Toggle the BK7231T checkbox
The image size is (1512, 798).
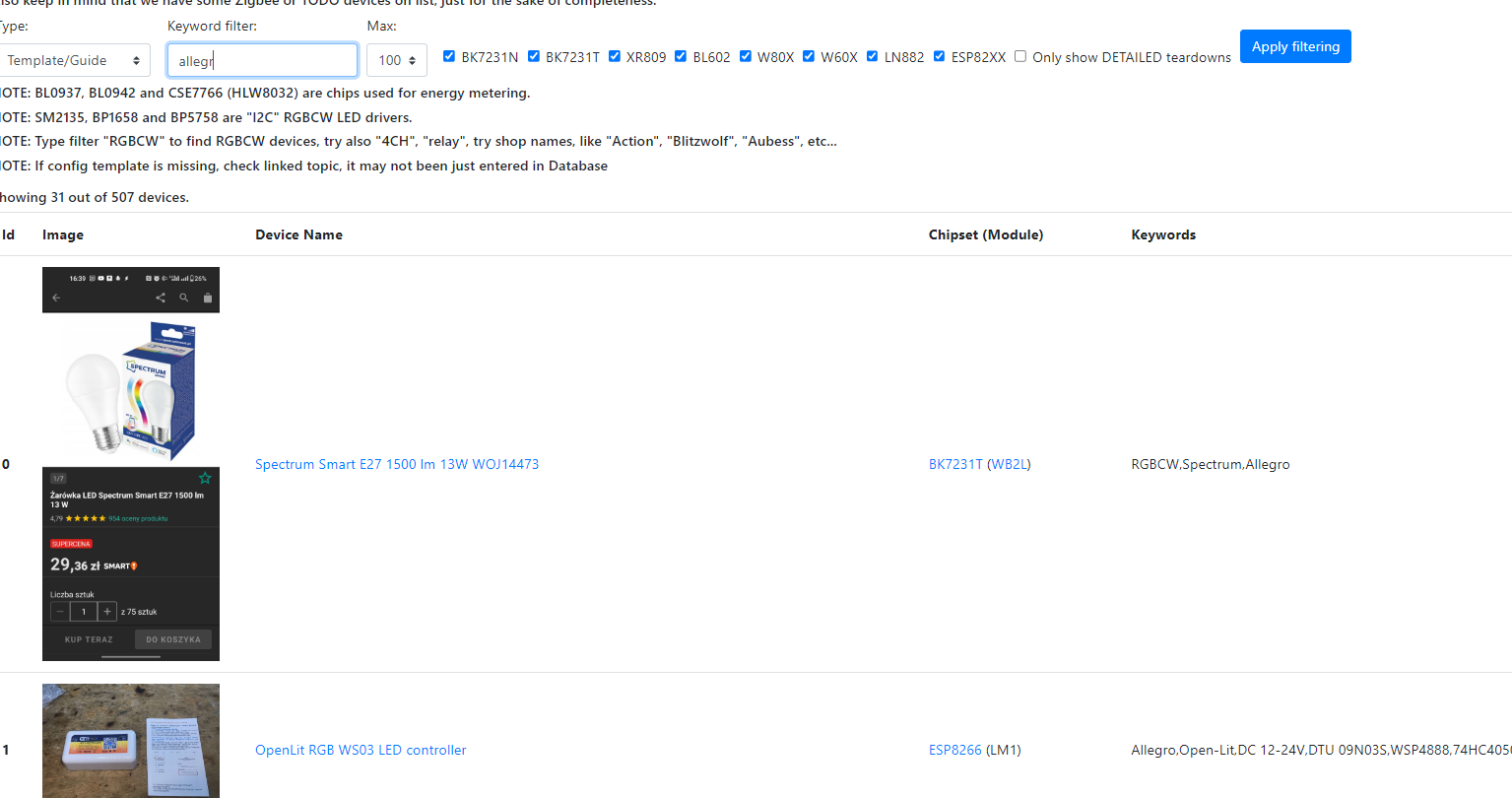(x=534, y=56)
